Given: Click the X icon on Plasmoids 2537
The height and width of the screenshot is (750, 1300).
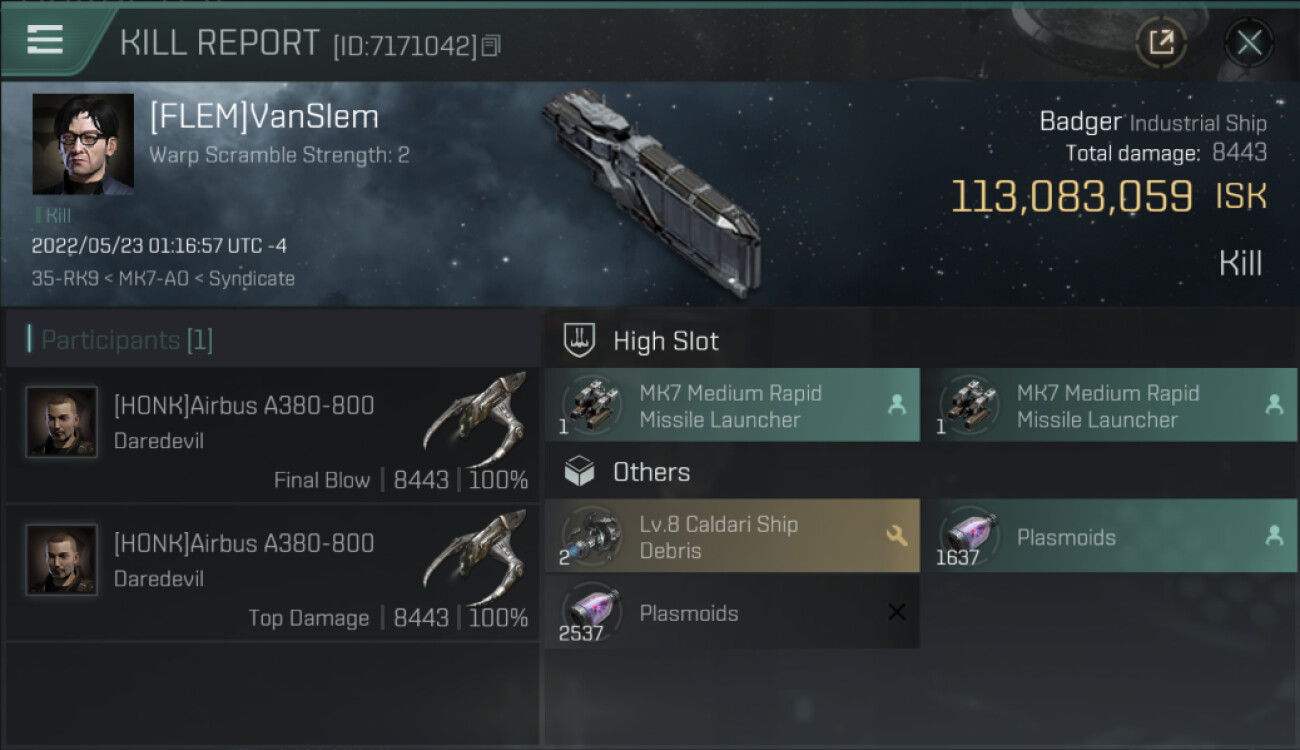Looking at the screenshot, I should pyautogui.click(x=896, y=612).
